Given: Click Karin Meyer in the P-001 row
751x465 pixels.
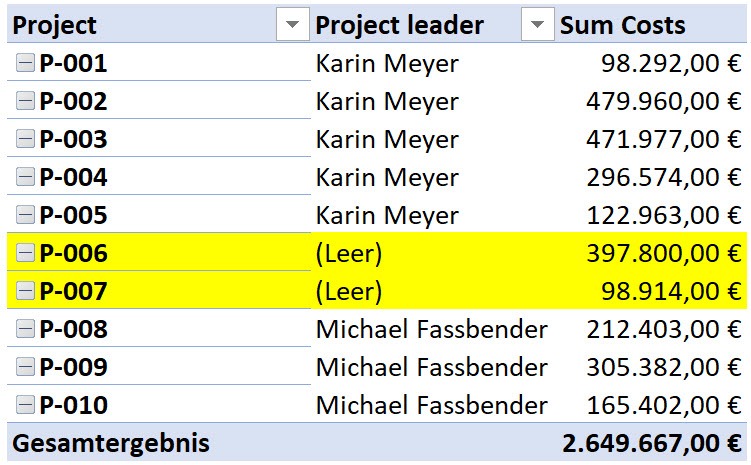Looking at the screenshot, I should coord(387,63).
